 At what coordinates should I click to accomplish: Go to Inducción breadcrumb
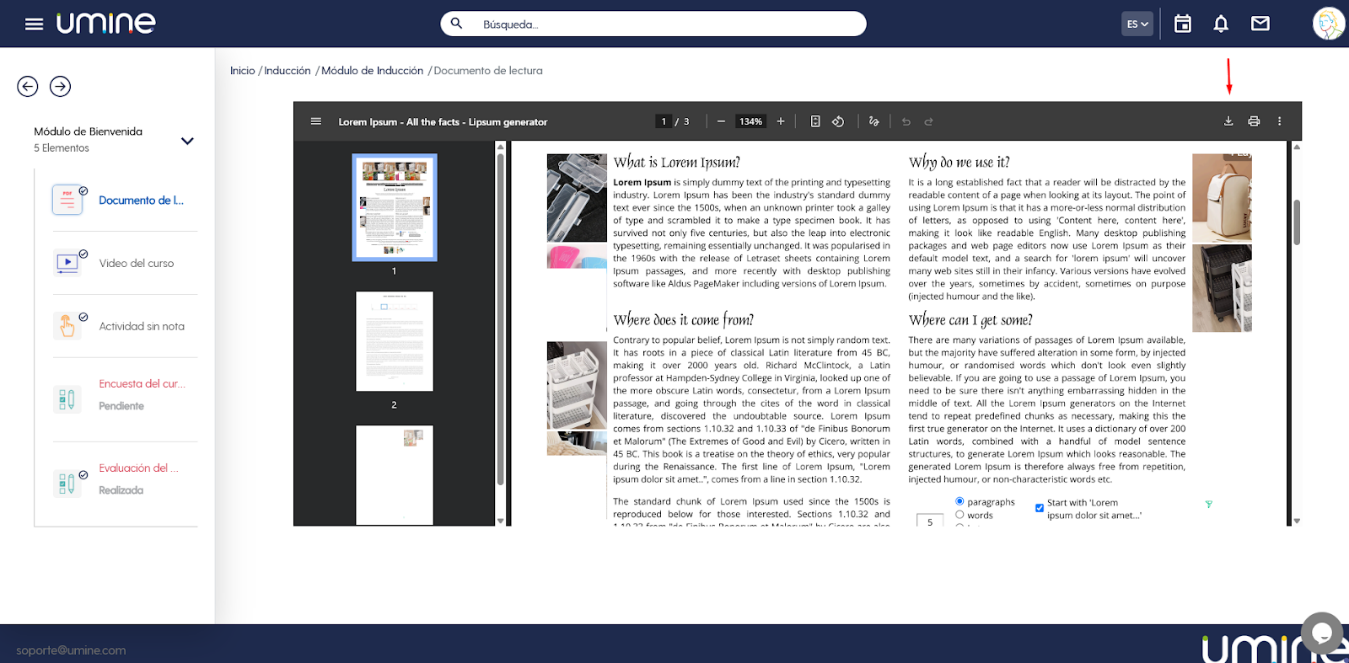click(x=287, y=71)
